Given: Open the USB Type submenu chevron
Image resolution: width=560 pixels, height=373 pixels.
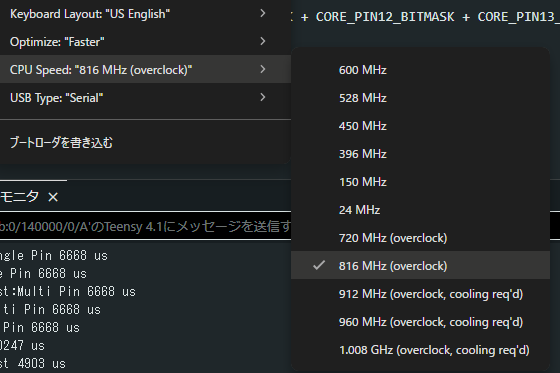Looking at the screenshot, I should pyautogui.click(x=263, y=97).
